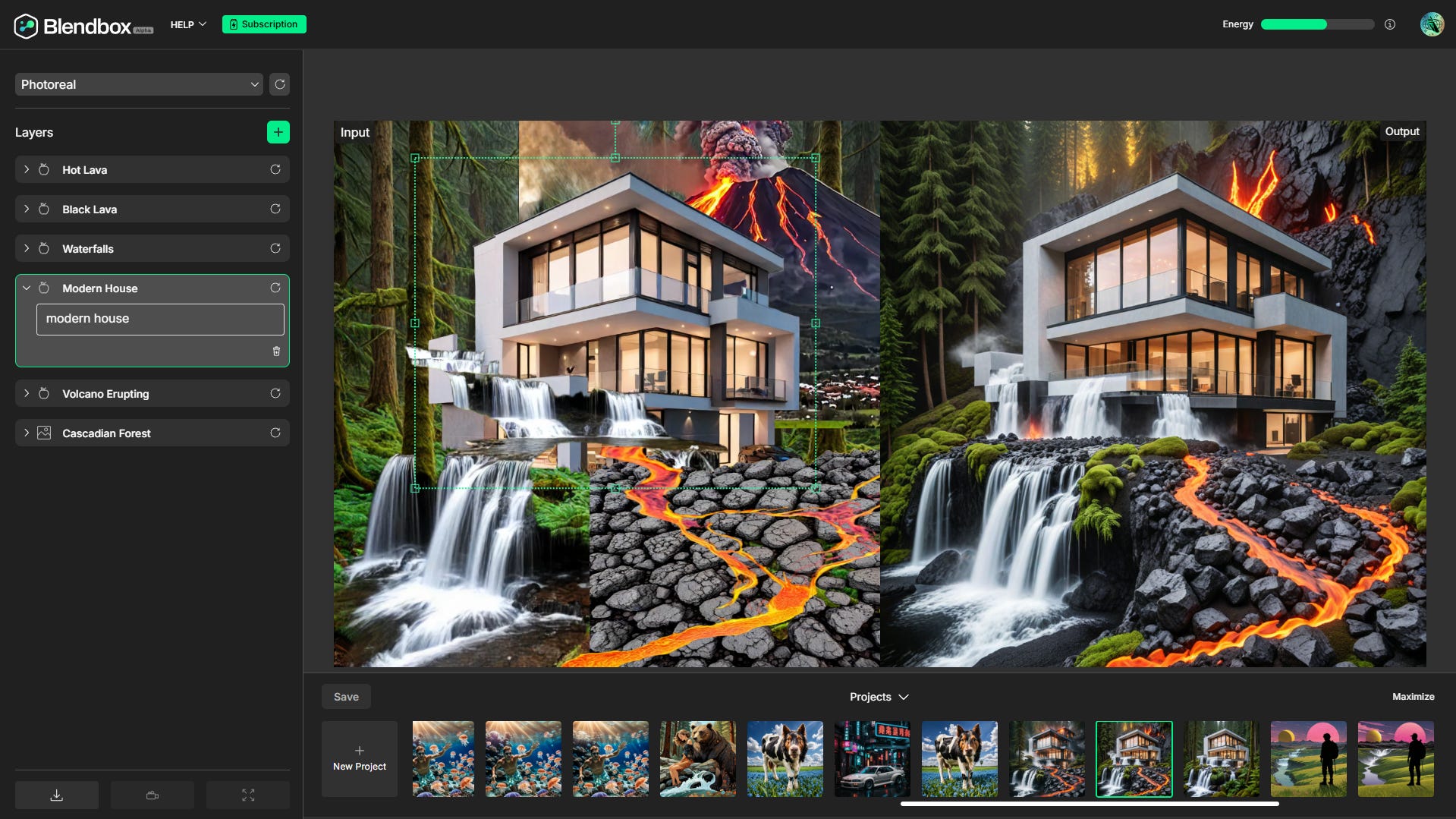This screenshot has width=1456, height=819.
Task: Select the Waterfalls layer name
Action: [88, 249]
